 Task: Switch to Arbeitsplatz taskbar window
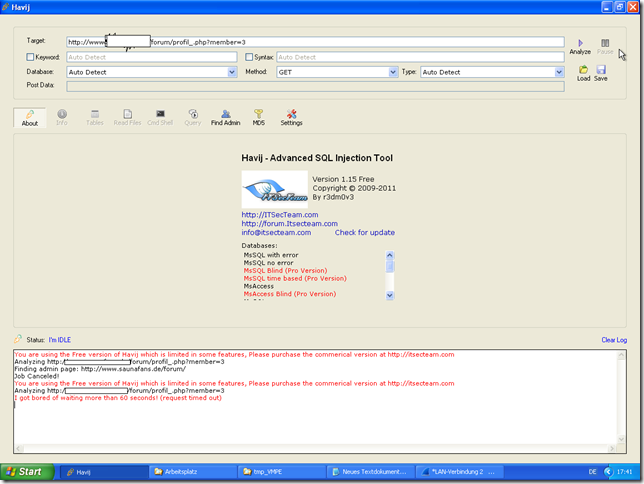(x=193, y=472)
